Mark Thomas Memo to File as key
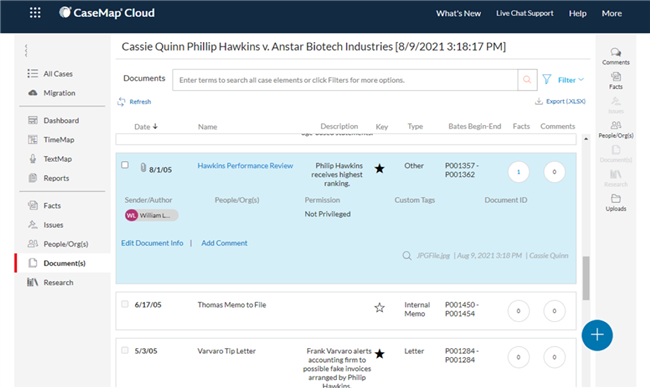 click(x=379, y=308)
